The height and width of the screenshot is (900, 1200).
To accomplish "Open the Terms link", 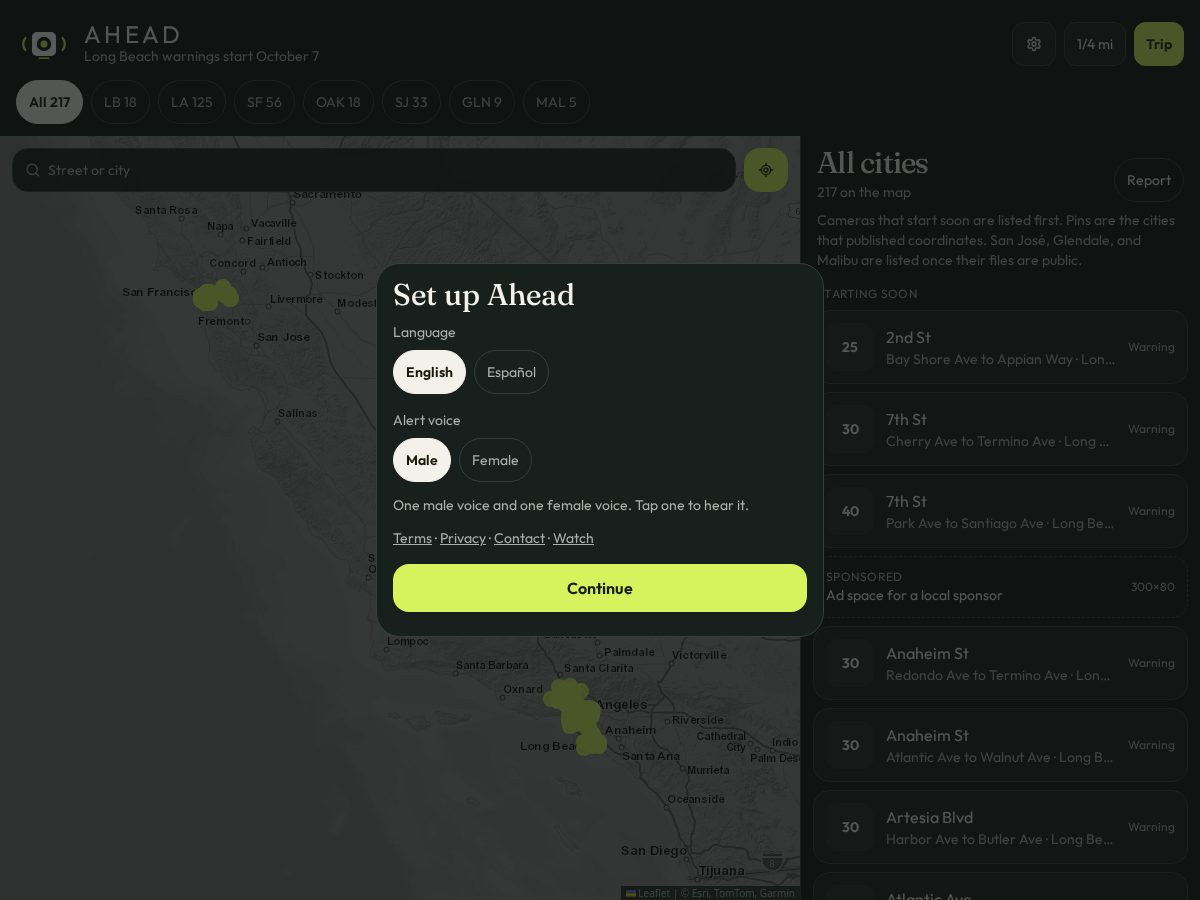I will click(x=412, y=538).
